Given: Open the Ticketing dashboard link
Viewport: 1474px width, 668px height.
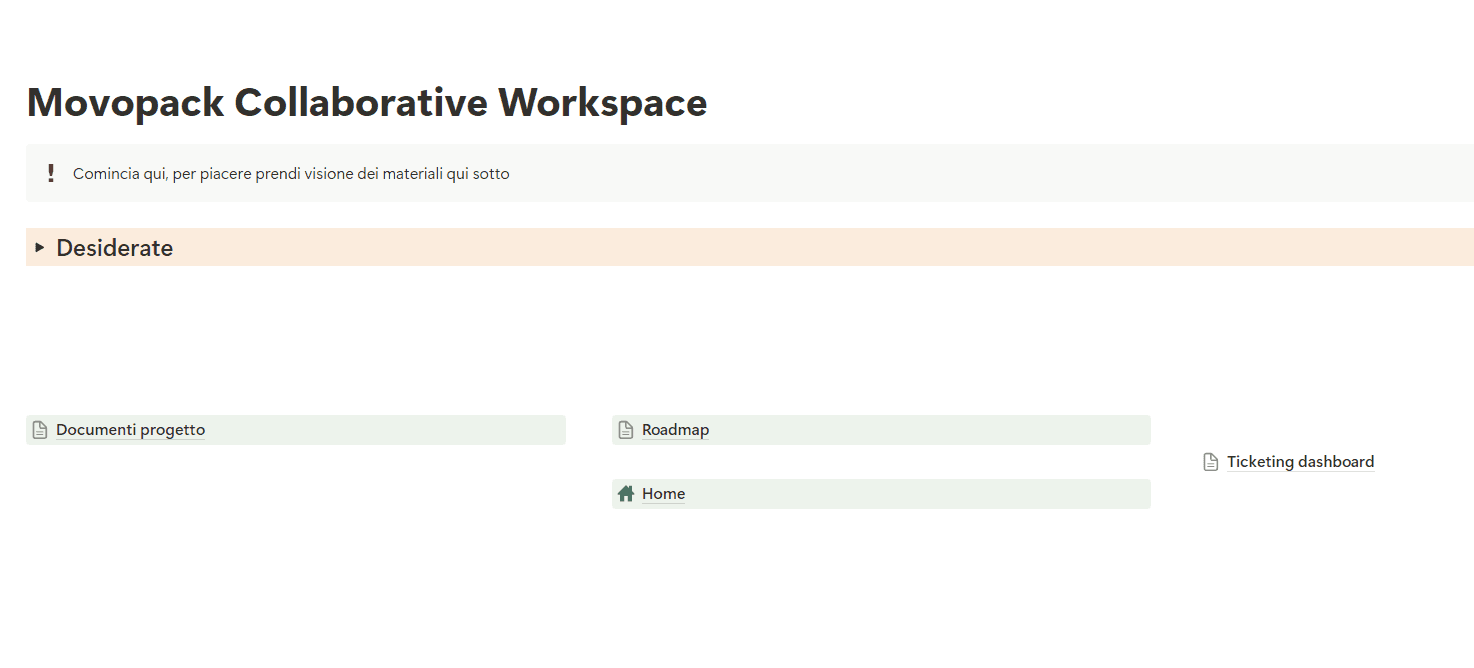Looking at the screenshot, I should [1300, 461].
